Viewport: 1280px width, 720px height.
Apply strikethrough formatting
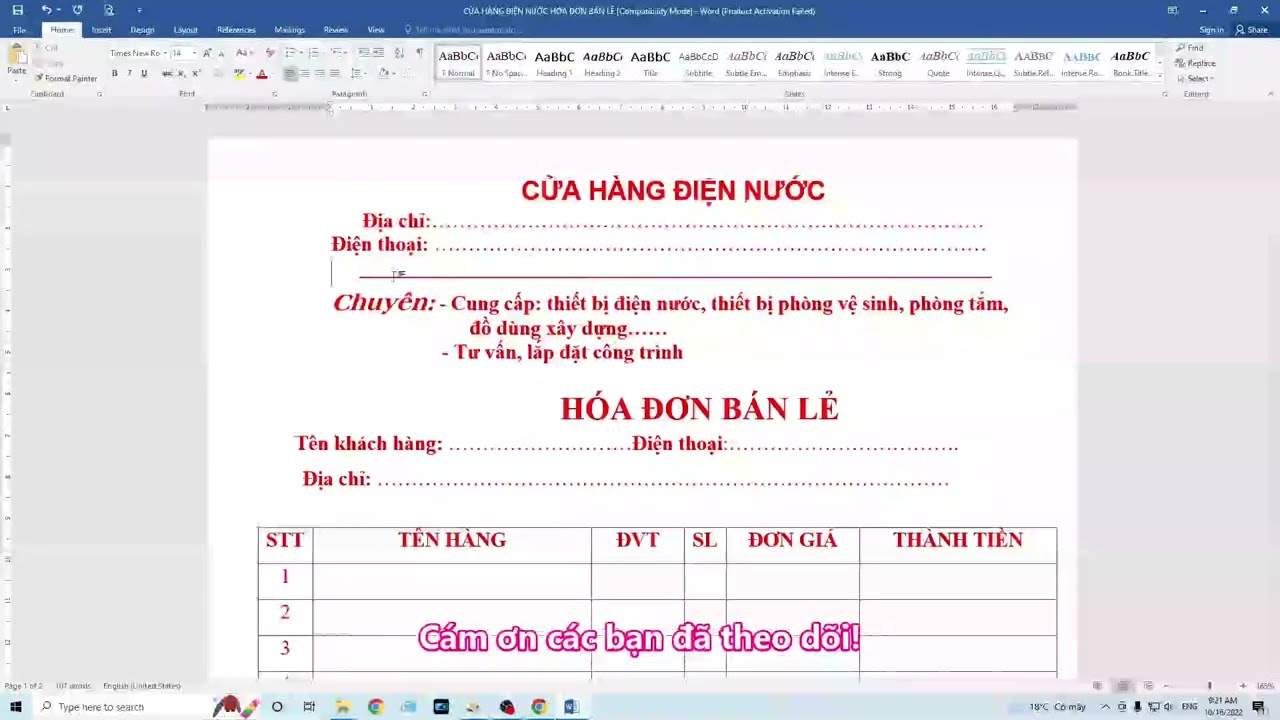(x=167, y=73)
